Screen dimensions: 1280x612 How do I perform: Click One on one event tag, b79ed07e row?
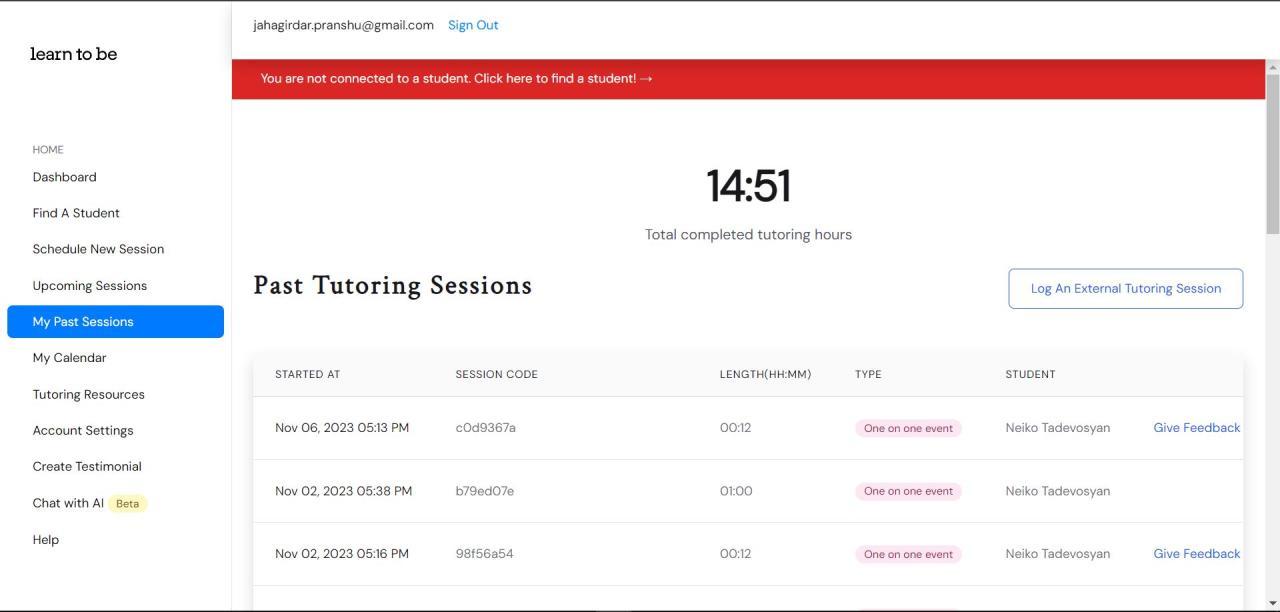click(x=908, y=491)
